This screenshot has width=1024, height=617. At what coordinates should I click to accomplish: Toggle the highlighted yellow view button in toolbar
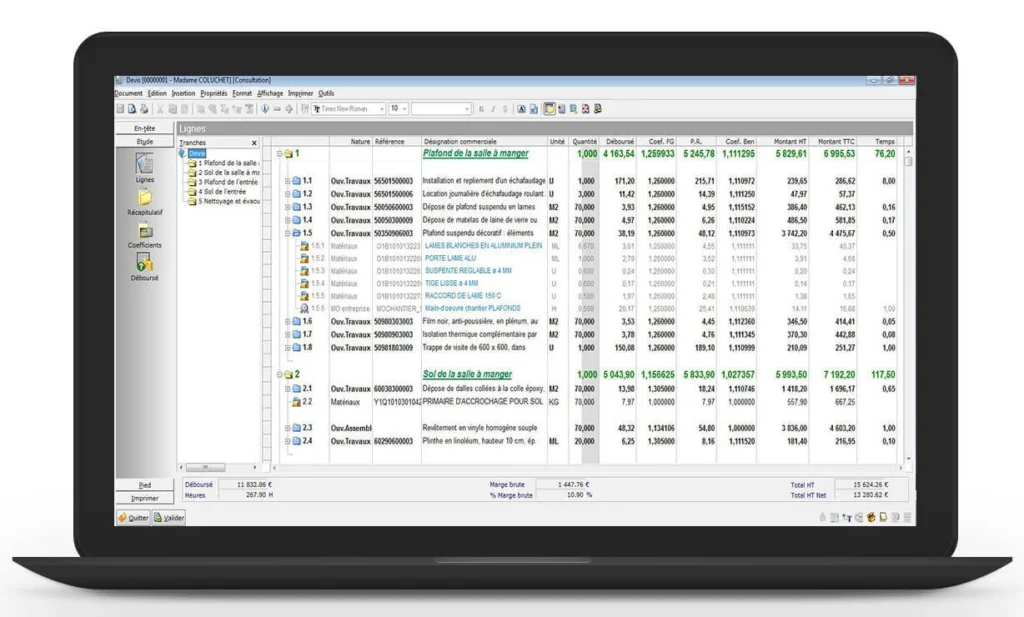pyautogui.click(x=549, y=109)
